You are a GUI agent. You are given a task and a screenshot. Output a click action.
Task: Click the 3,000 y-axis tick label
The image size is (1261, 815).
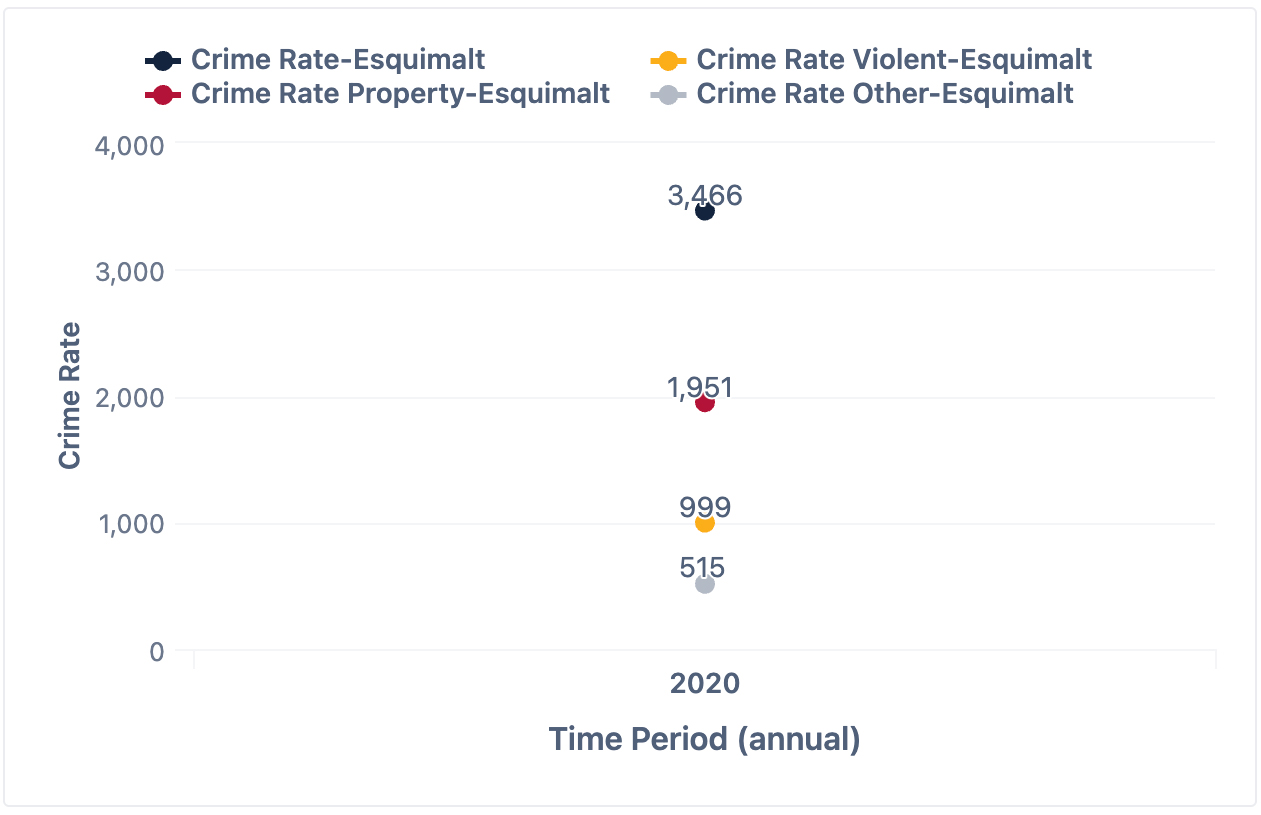(130, 271)
